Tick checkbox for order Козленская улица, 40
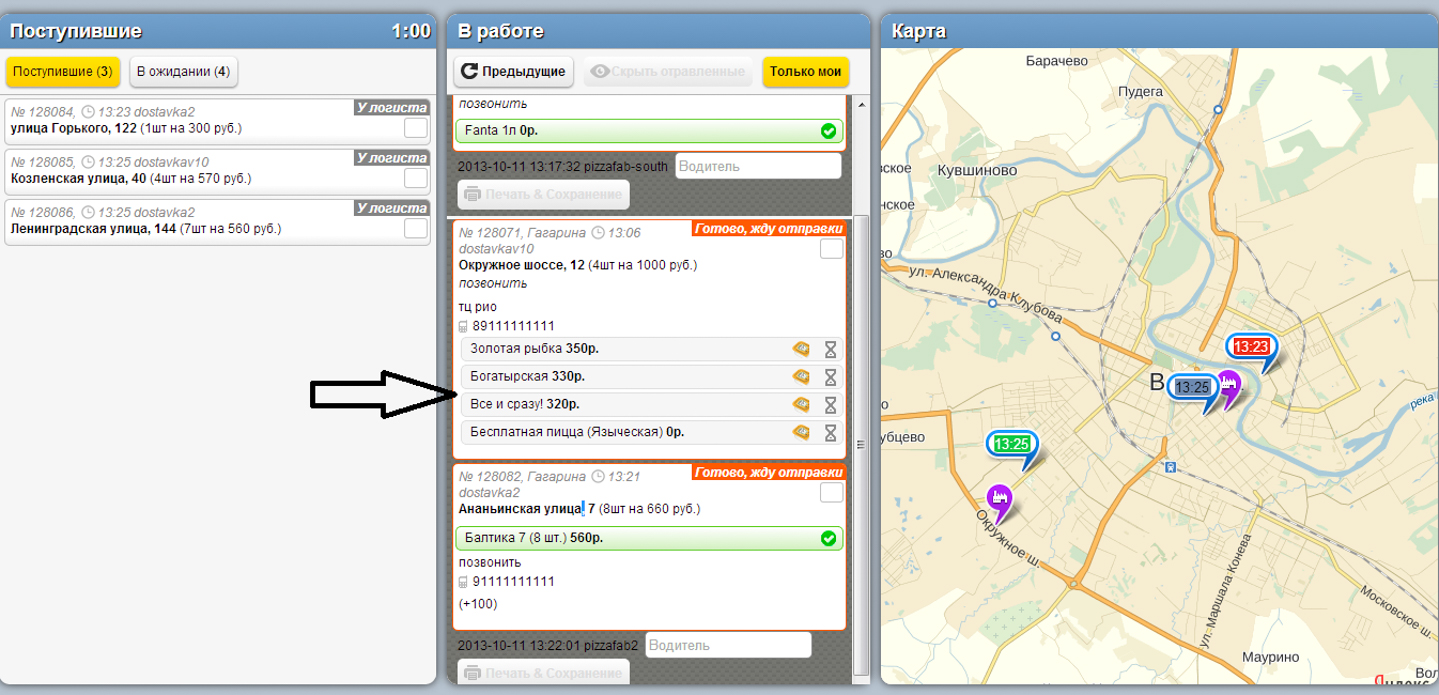Viewport: 1439px width, 695px height. point(416,178)
